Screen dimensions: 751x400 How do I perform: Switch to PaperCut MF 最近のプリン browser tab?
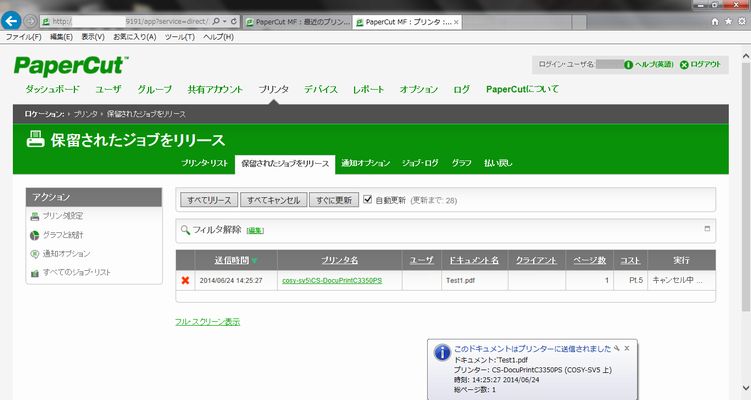coord(298,22)
